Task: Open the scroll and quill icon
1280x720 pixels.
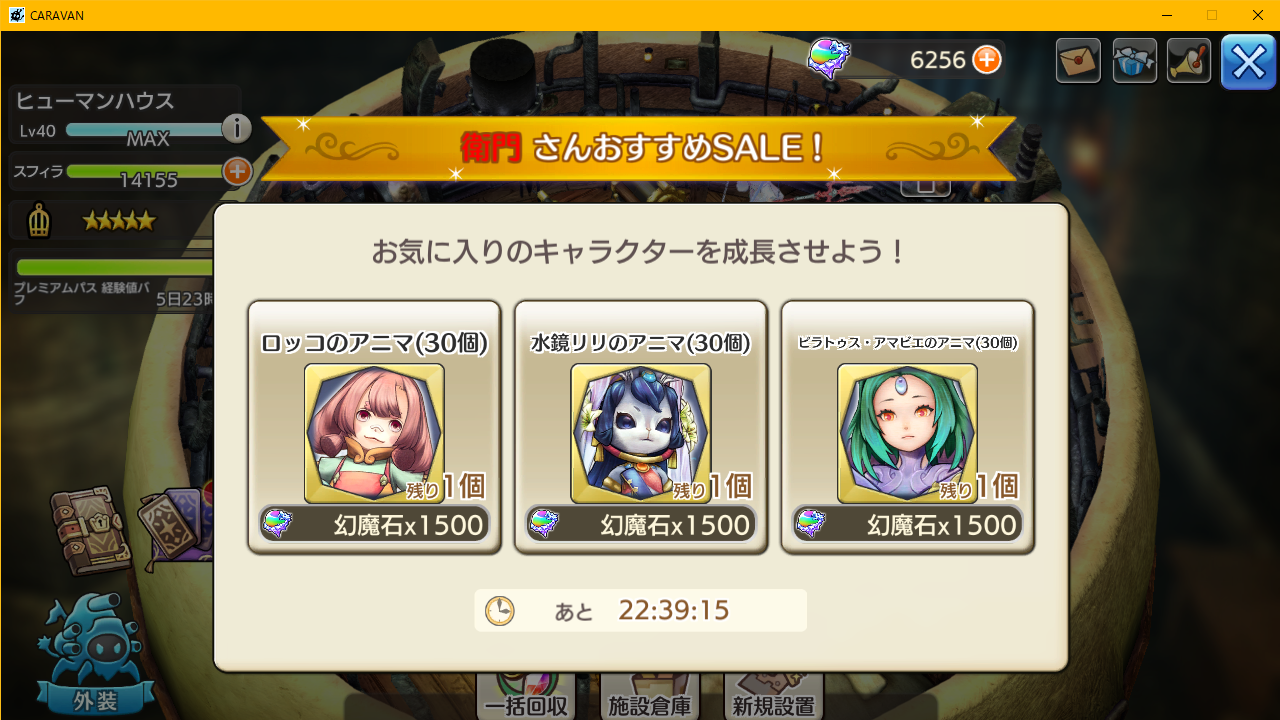Action: pos(1189,61)
